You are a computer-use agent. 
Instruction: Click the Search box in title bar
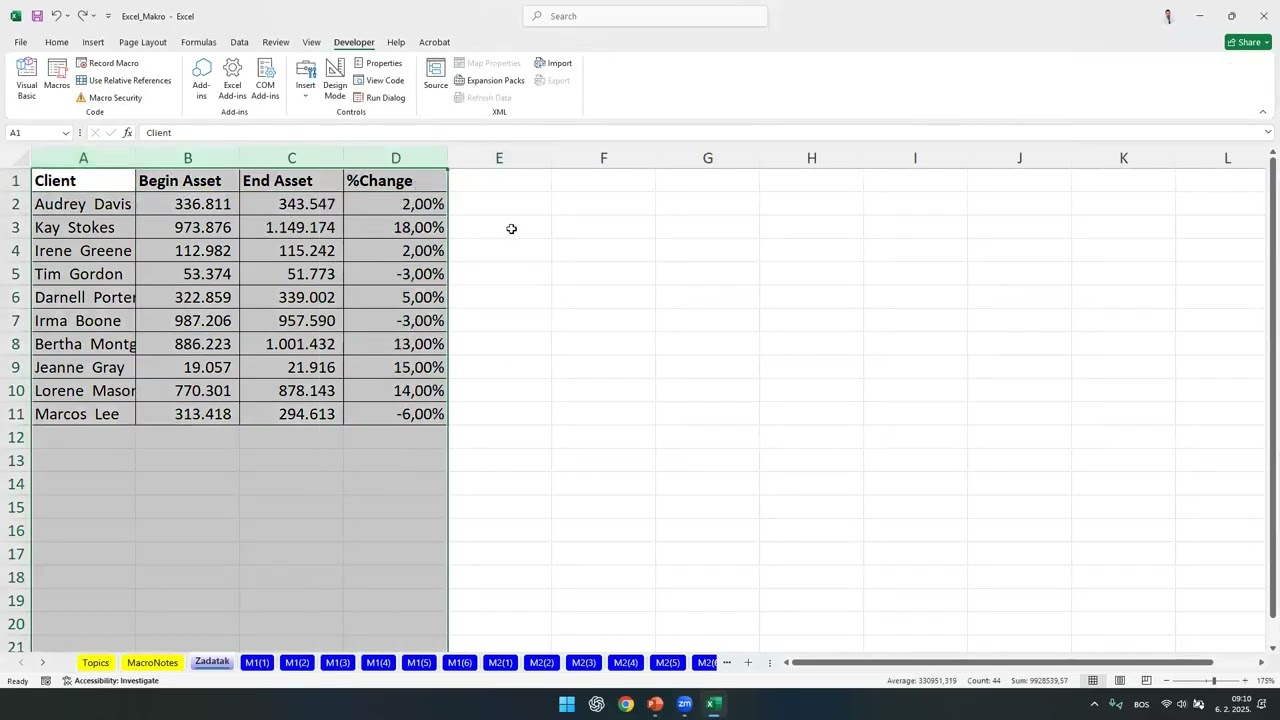(x=645, y=16)
